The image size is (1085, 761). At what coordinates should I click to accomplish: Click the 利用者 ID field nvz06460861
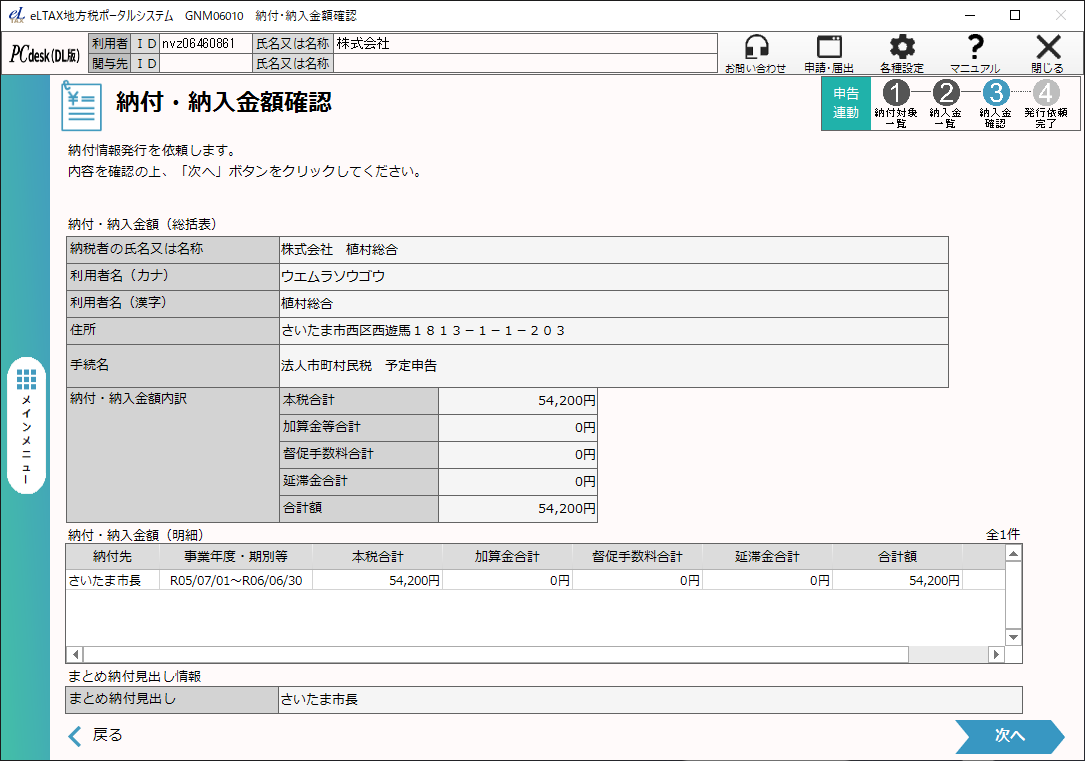coord(206,44)
